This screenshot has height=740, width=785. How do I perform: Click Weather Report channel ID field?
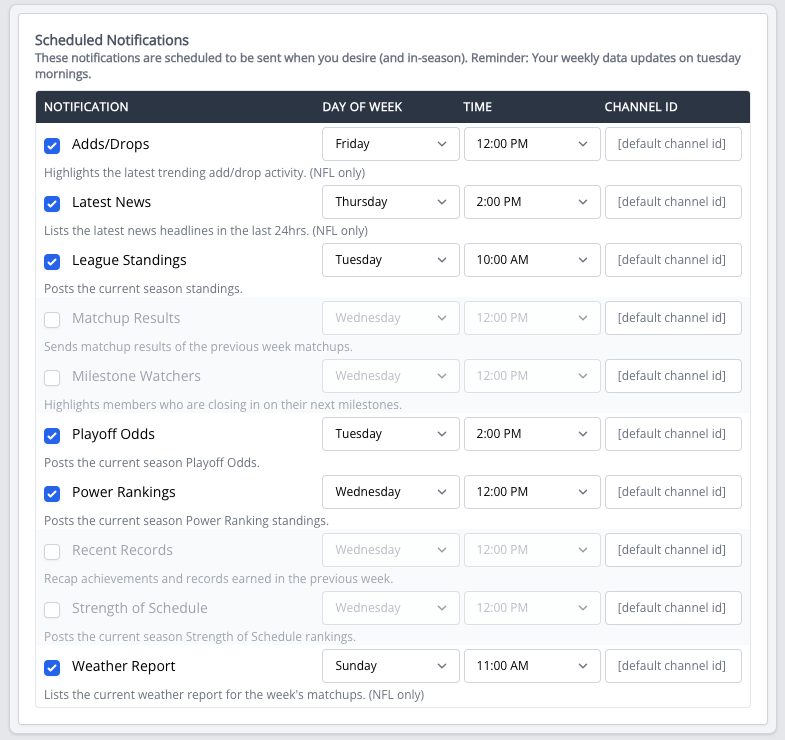(x=673, y=666)
